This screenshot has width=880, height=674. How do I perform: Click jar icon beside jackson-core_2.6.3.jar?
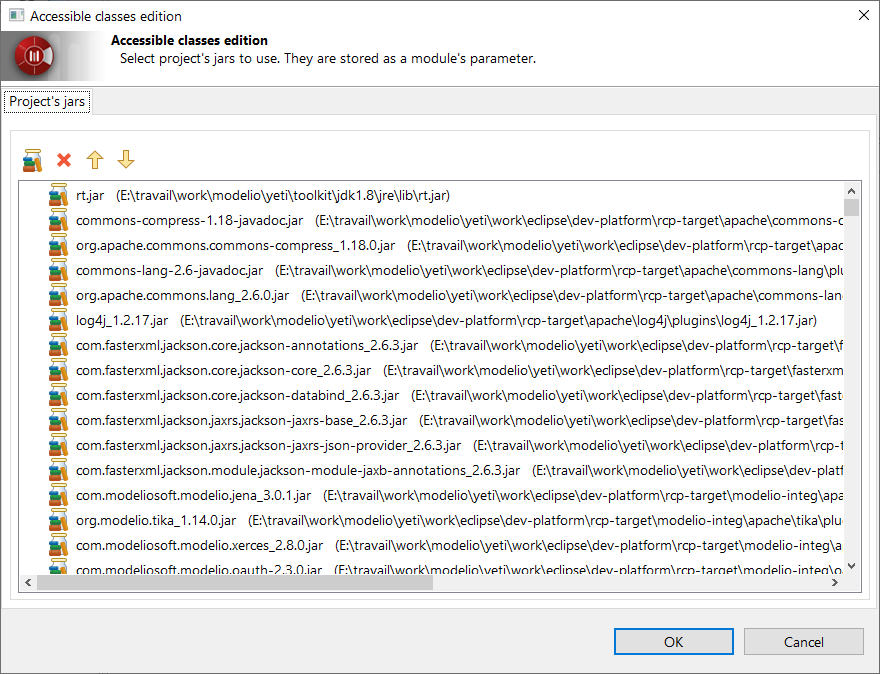point(58,370)
